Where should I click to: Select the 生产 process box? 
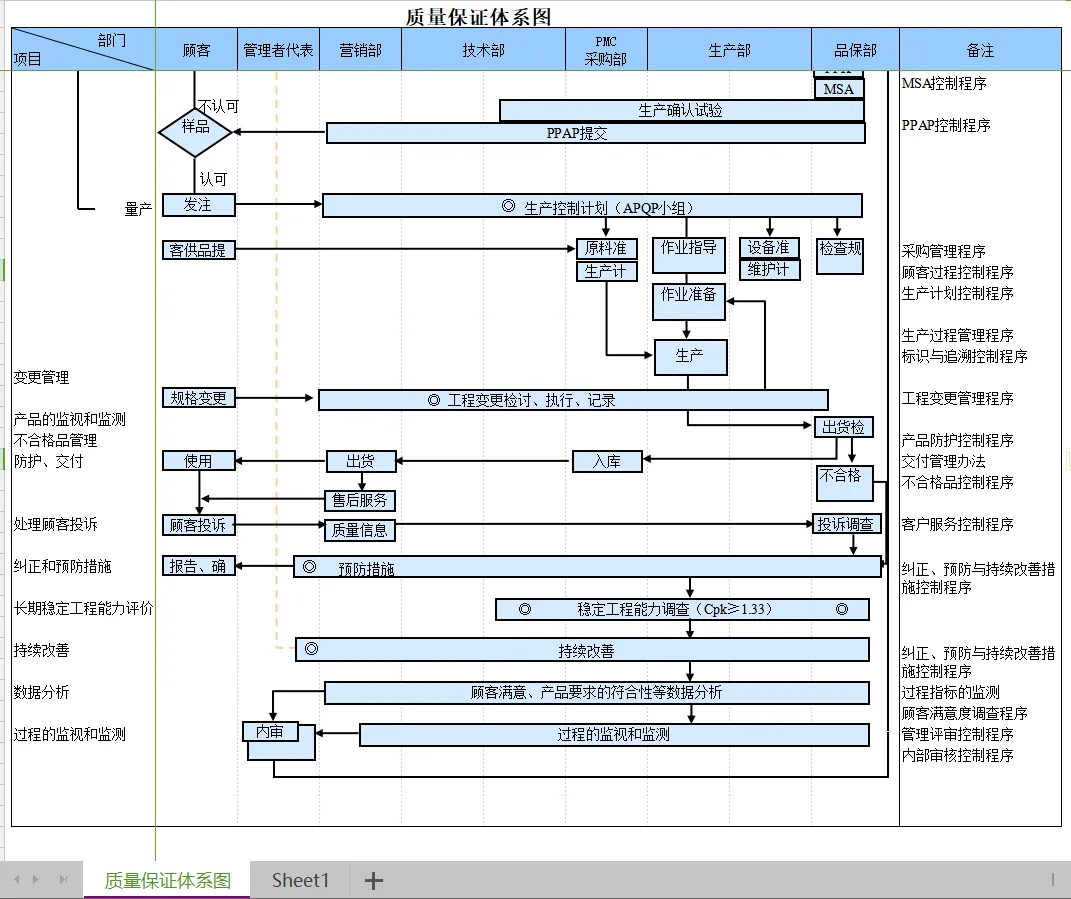(691, 357)
